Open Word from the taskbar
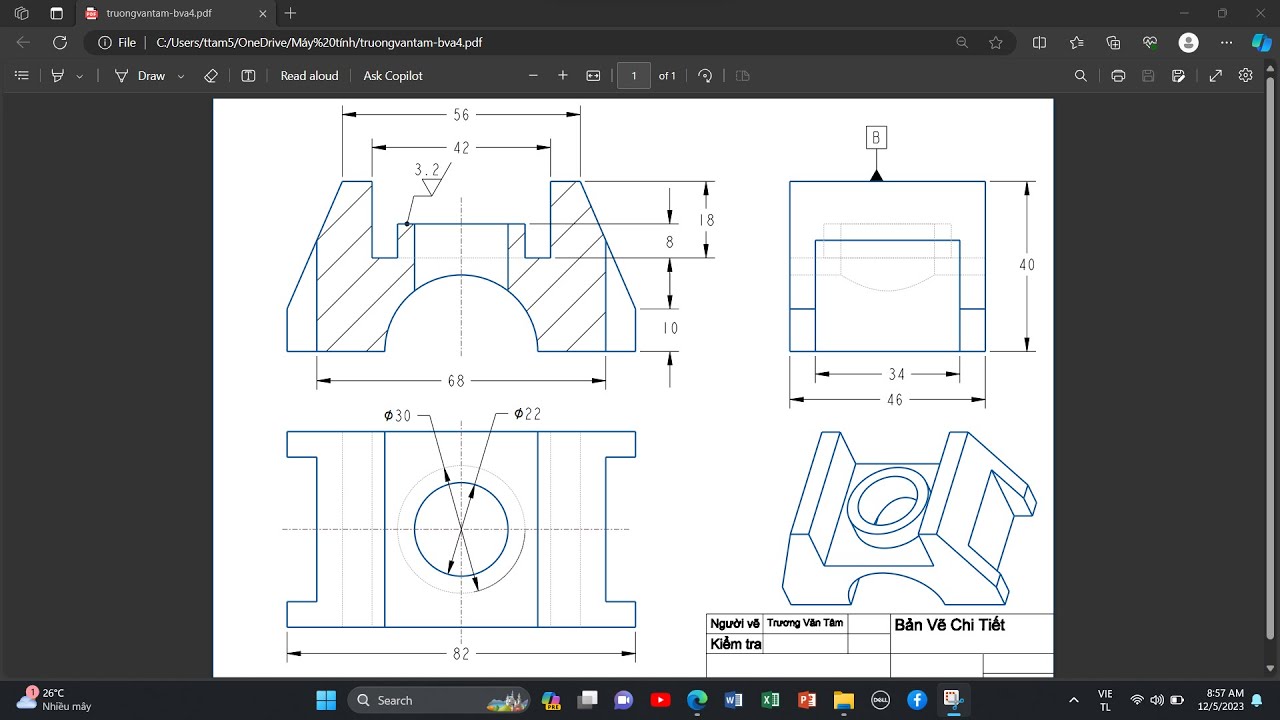This screenshot has height=720, width=1280. [x=733, y=700]
